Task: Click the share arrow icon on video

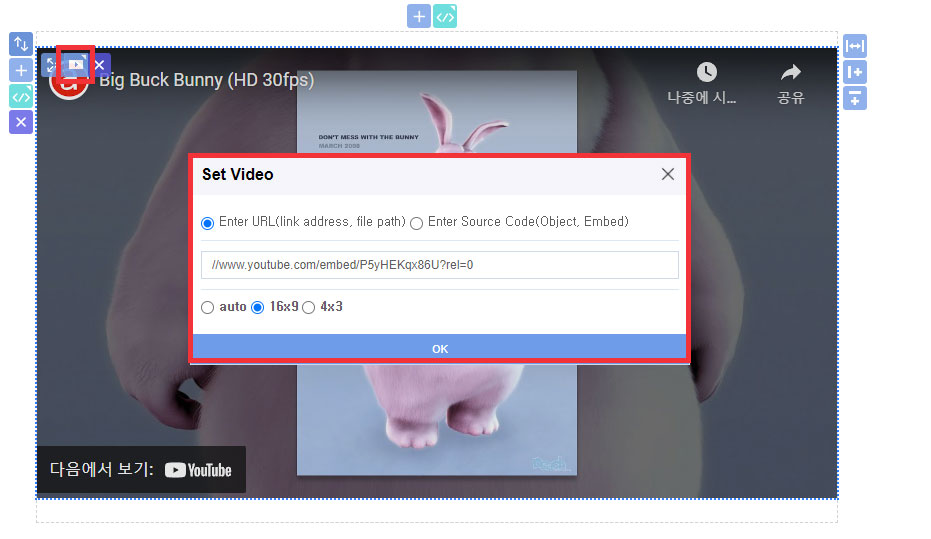Action: click(x=790, y=72)
